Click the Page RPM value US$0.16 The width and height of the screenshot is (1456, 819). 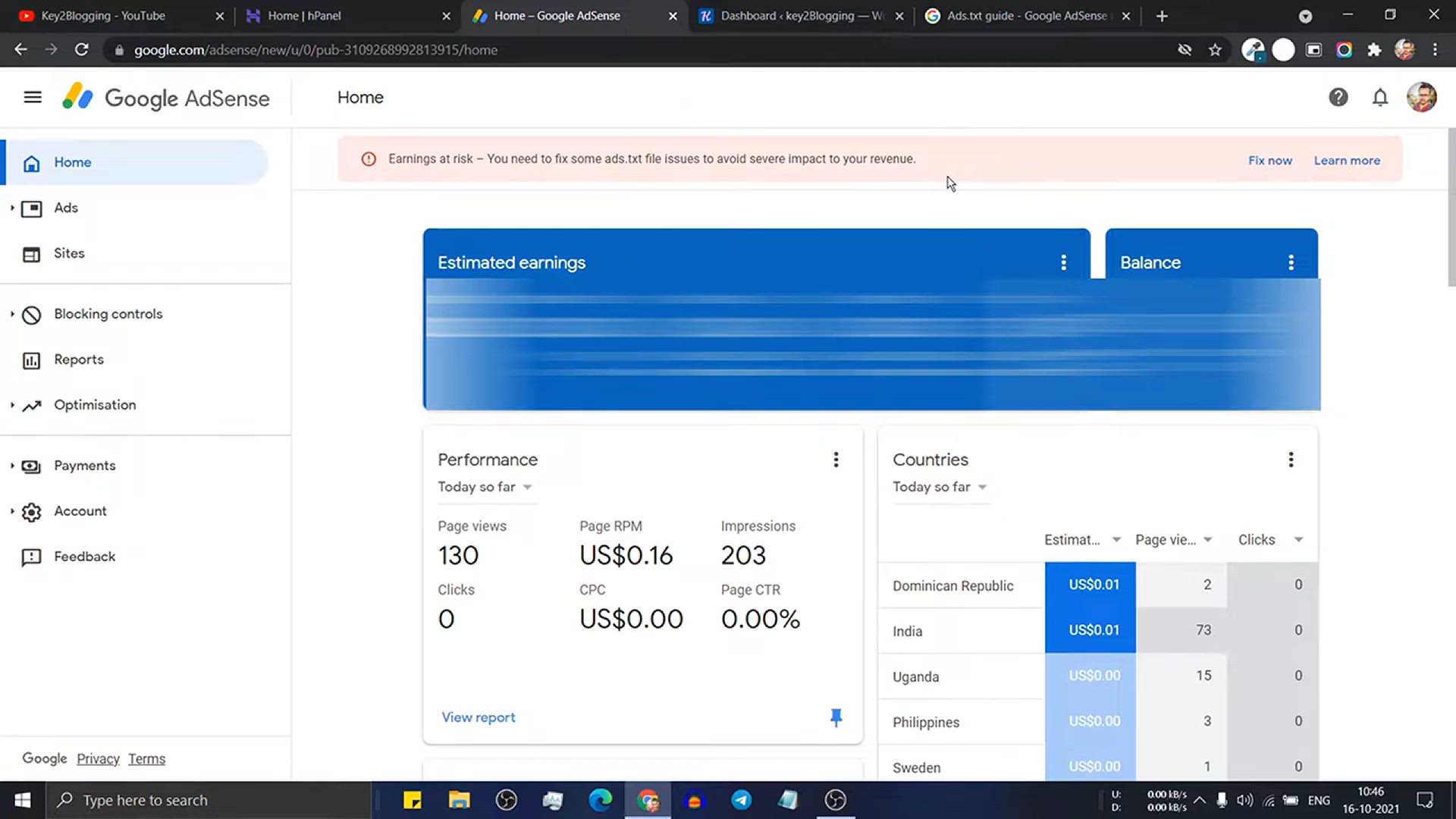[x=626, y=556]
